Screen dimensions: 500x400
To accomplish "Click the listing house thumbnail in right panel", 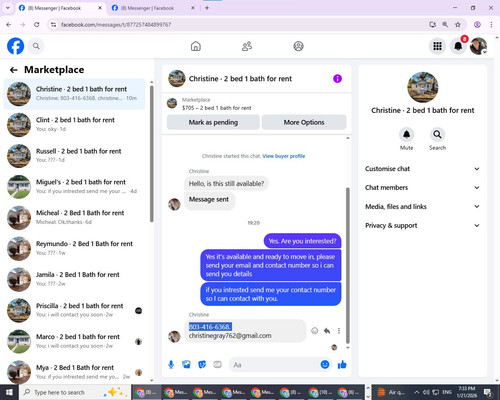I will 423,87.
